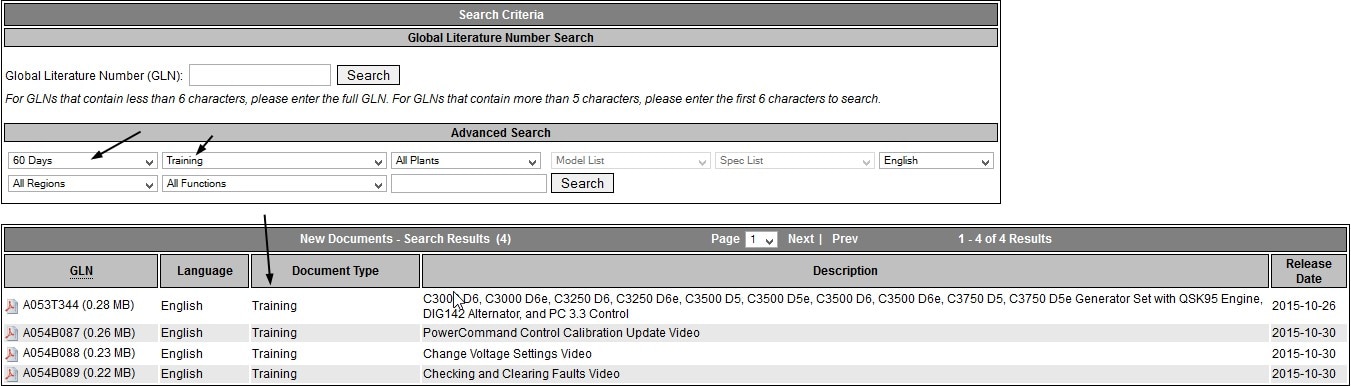
Task: Open the All Functions dropdown
Action: click(274, 184)
